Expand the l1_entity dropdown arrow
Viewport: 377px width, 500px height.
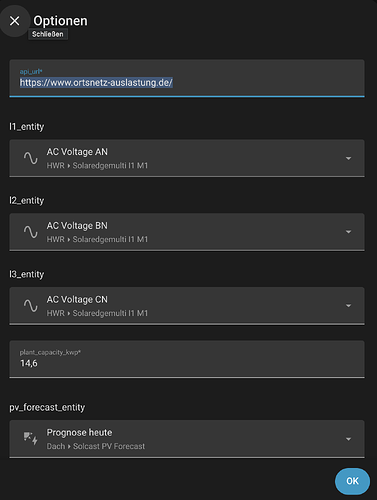point(348,158)
